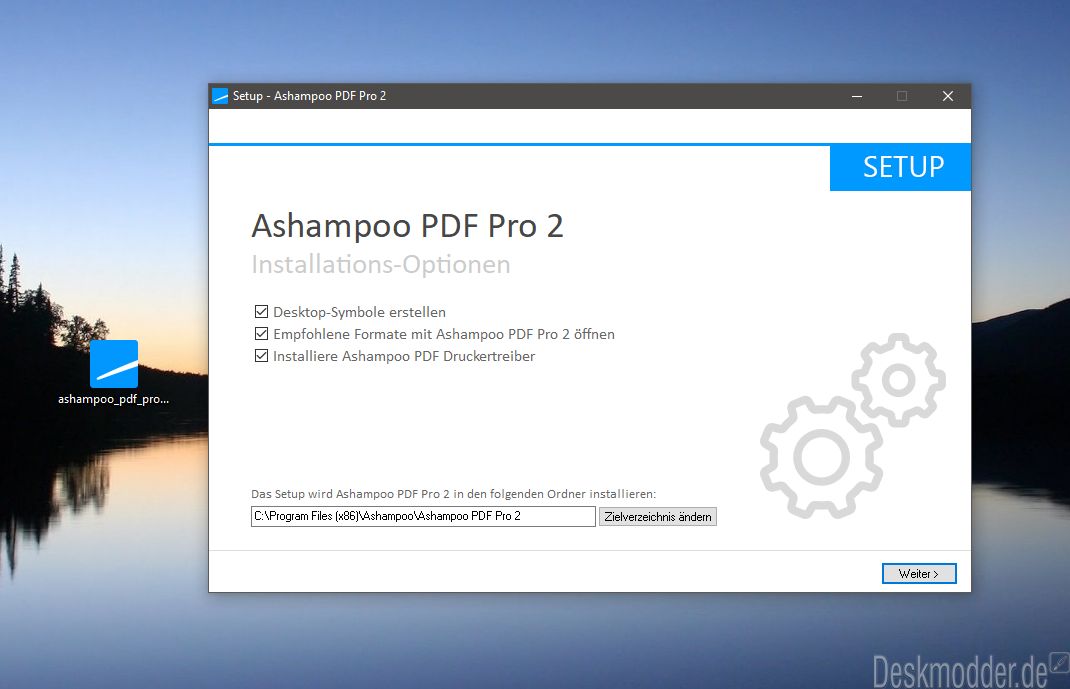Click the SETUP banner label

pos(903,167)
